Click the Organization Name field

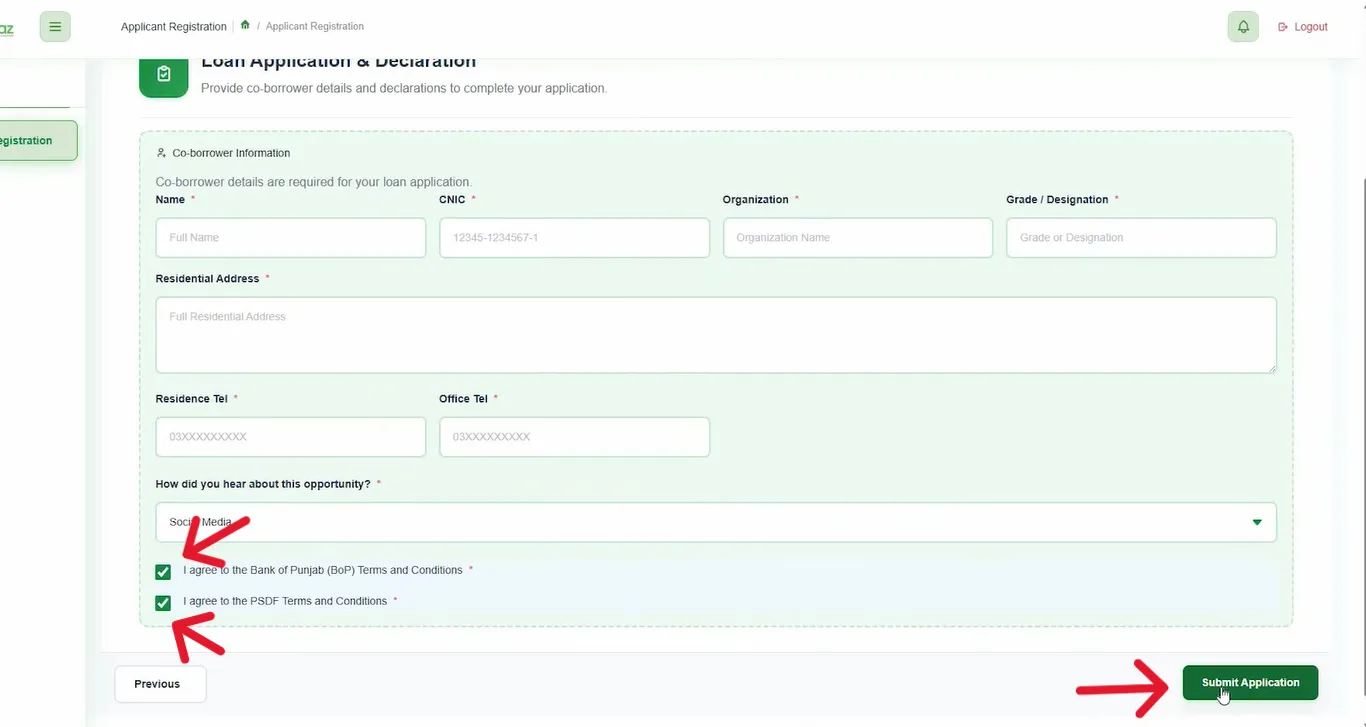click(858, 238)
